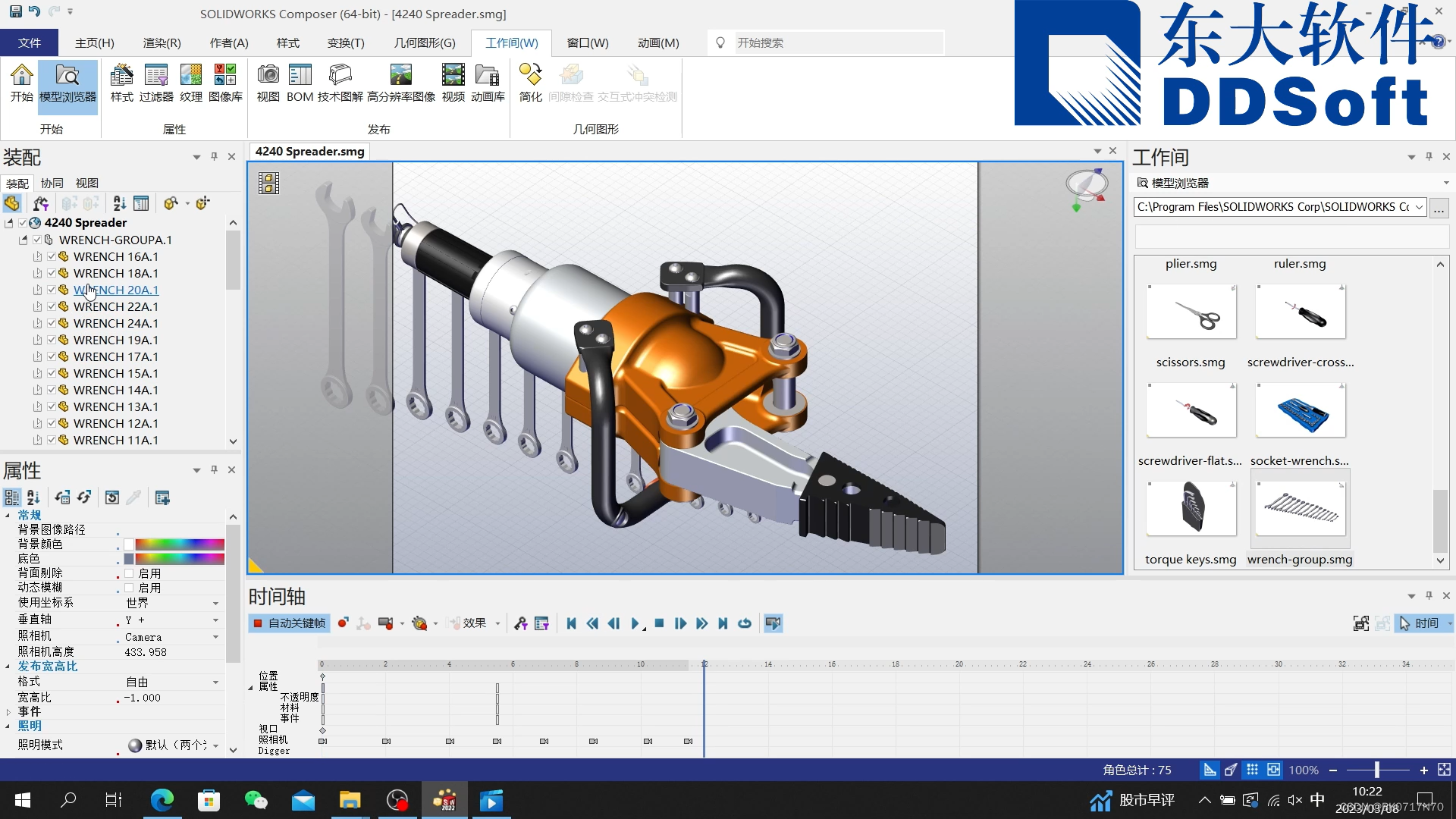Open the 协同 tab in assembly panel
The width and height of the screenshot is (1456, 819).
pyautogui.click(x=52, y=183)
